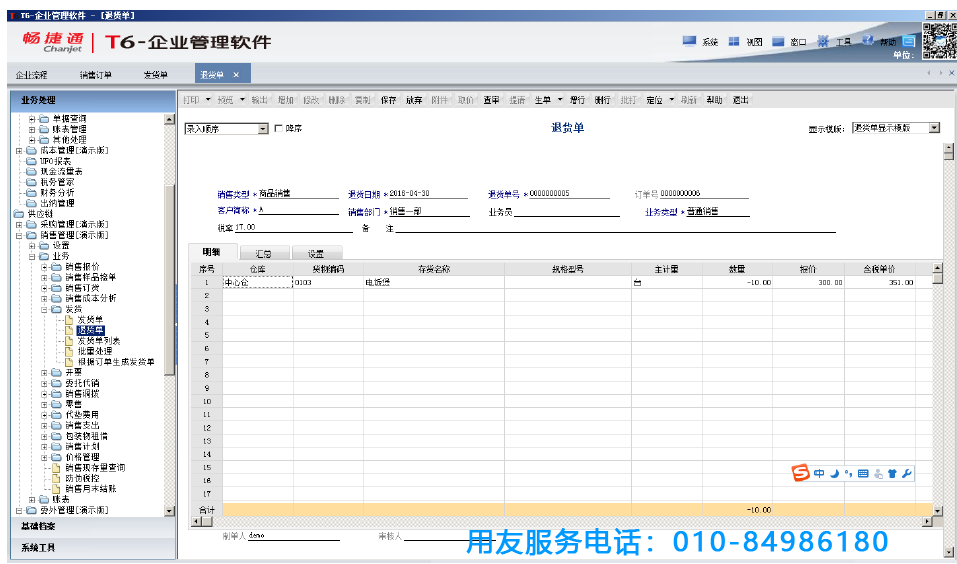Toggle the Sogou 中 Chinese mode icon

tap(819, 473)
